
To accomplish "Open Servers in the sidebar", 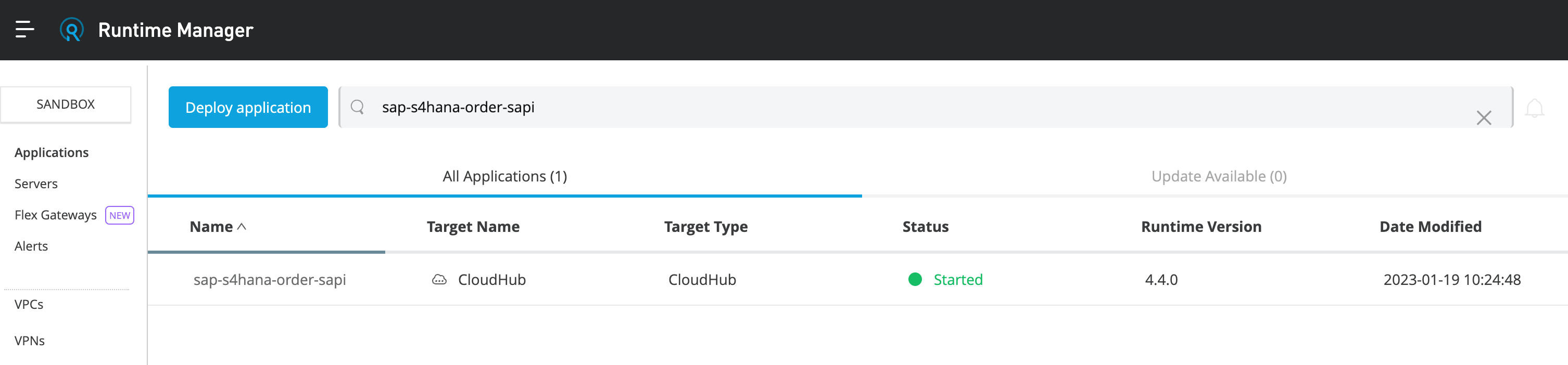I will pyautogui.click(x=36, y=184).
